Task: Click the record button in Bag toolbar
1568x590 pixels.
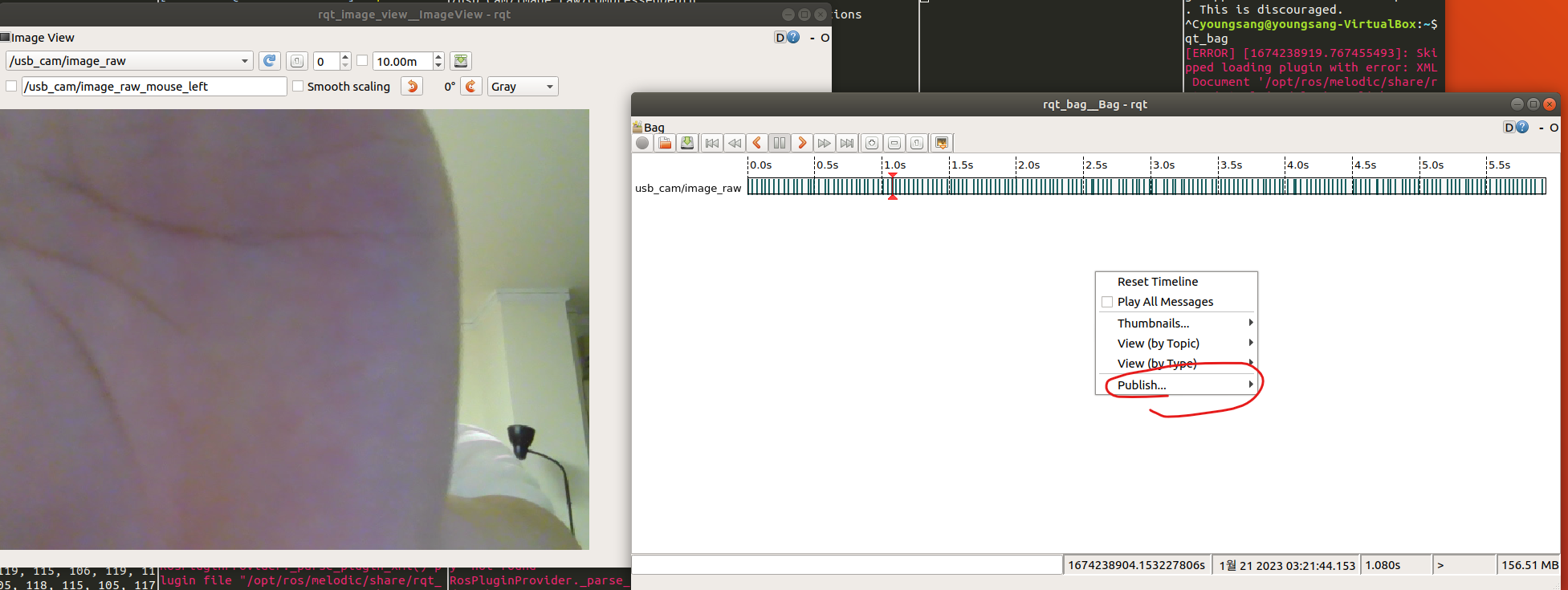Action: click(642, 143)
